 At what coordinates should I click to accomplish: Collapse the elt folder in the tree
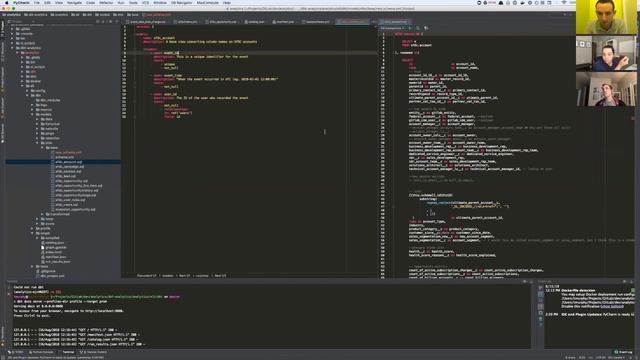[23, 86]
